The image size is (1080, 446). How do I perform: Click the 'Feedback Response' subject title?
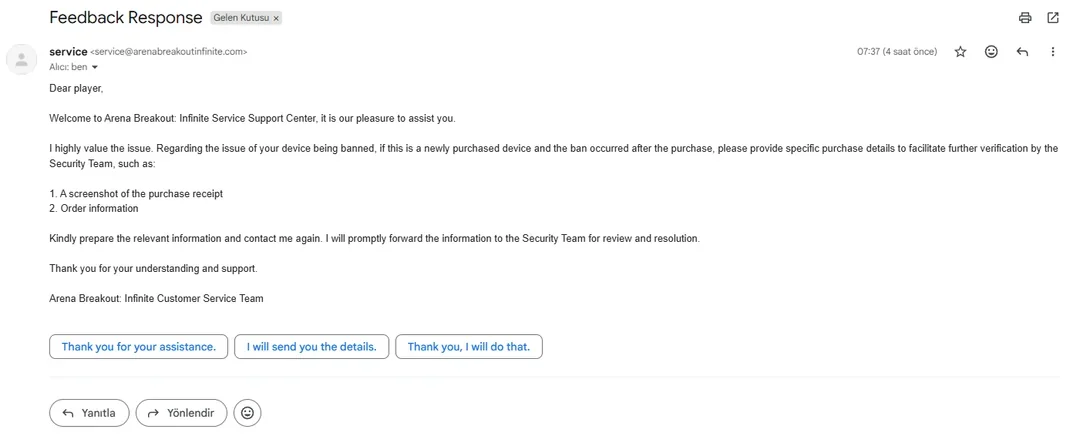tap(126, 18)
